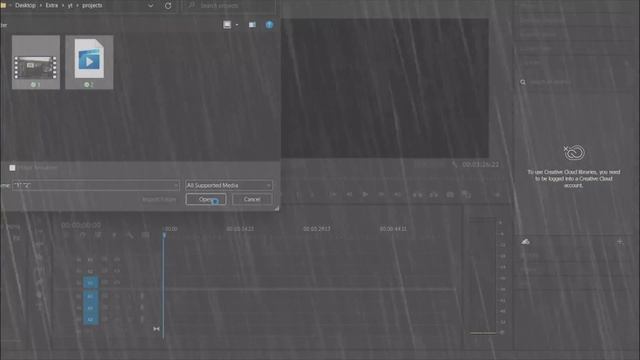
Task: Go to the yt folder in the breadcrumb
Action: tap(70, 6)
